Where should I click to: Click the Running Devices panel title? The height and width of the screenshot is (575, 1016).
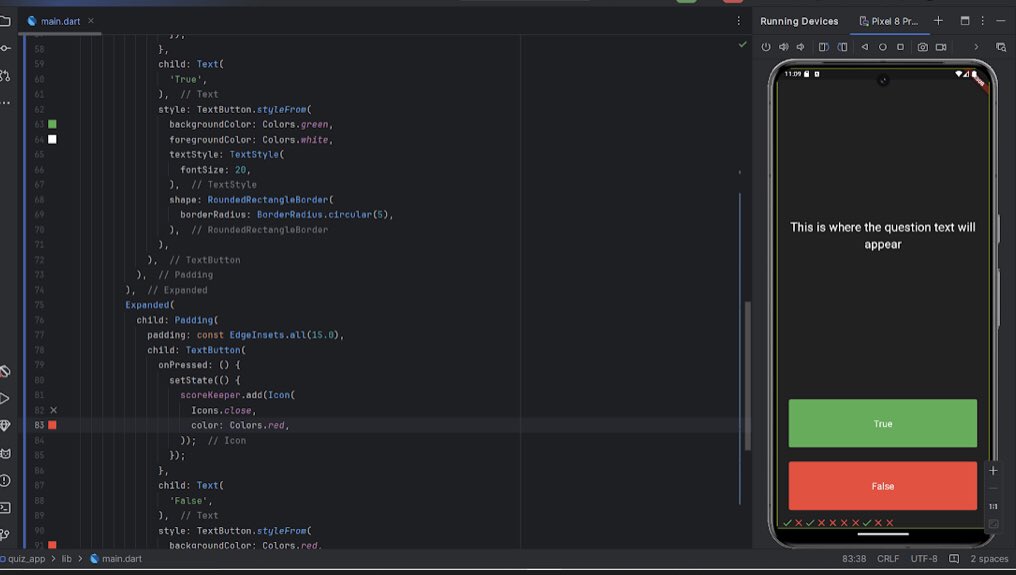[x=799, y=21]
